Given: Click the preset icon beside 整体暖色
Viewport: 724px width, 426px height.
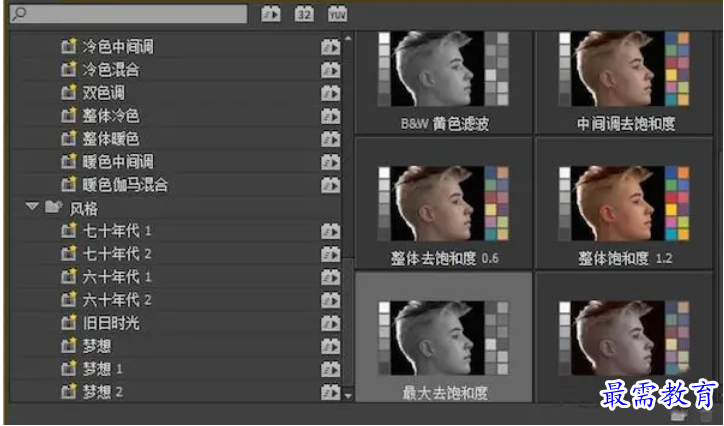Looking at the screenshot, I should click(69, 138).
